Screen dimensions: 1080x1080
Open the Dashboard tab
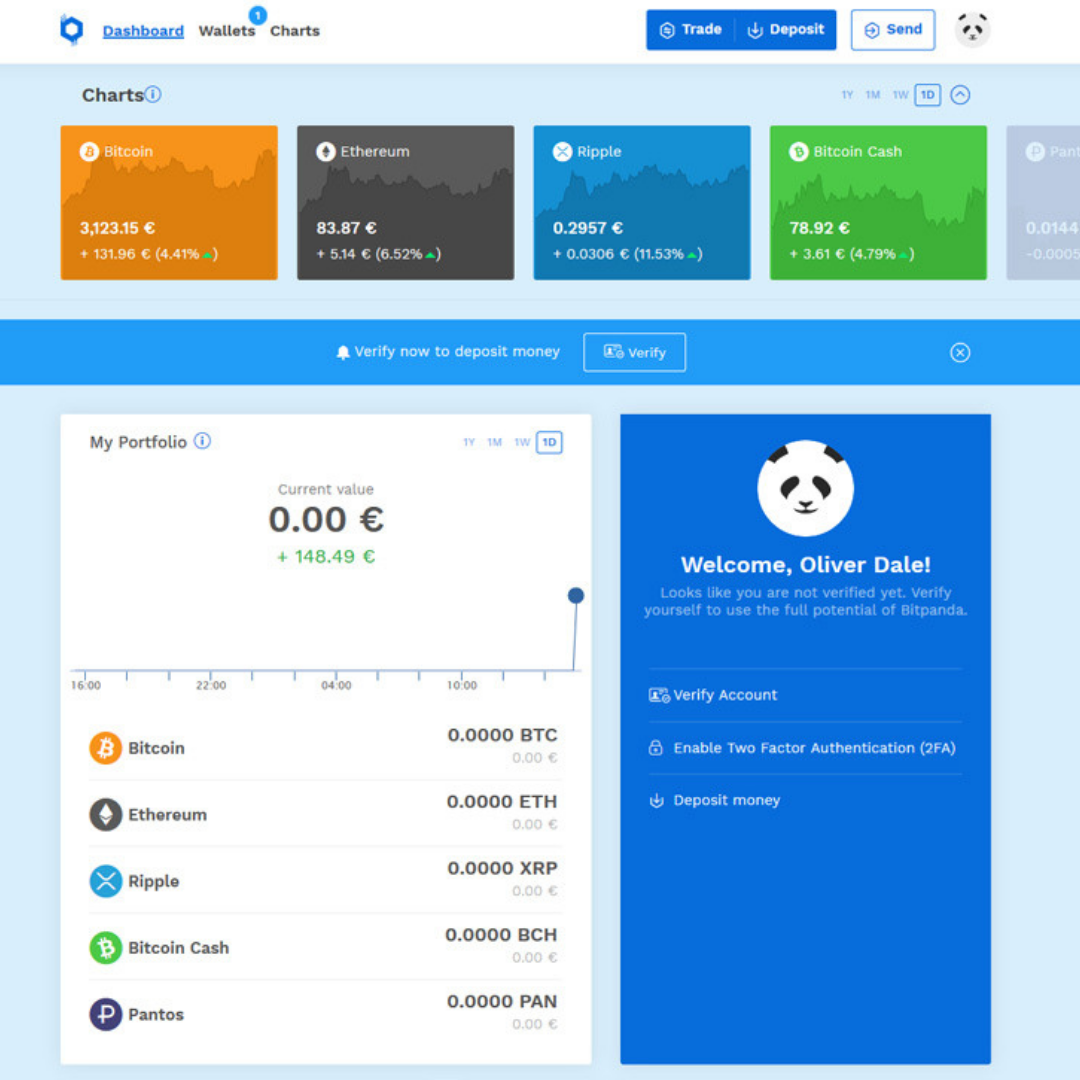(143, 31)
